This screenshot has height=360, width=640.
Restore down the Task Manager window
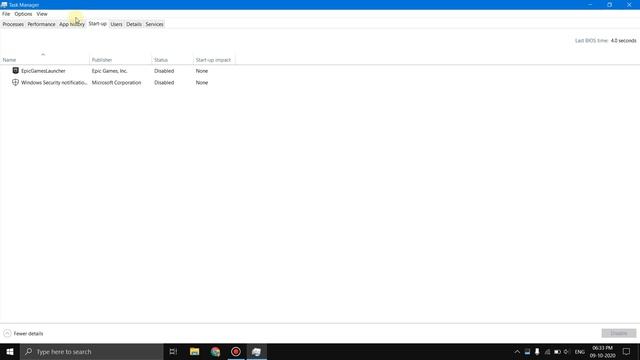(x=609, y=4)
